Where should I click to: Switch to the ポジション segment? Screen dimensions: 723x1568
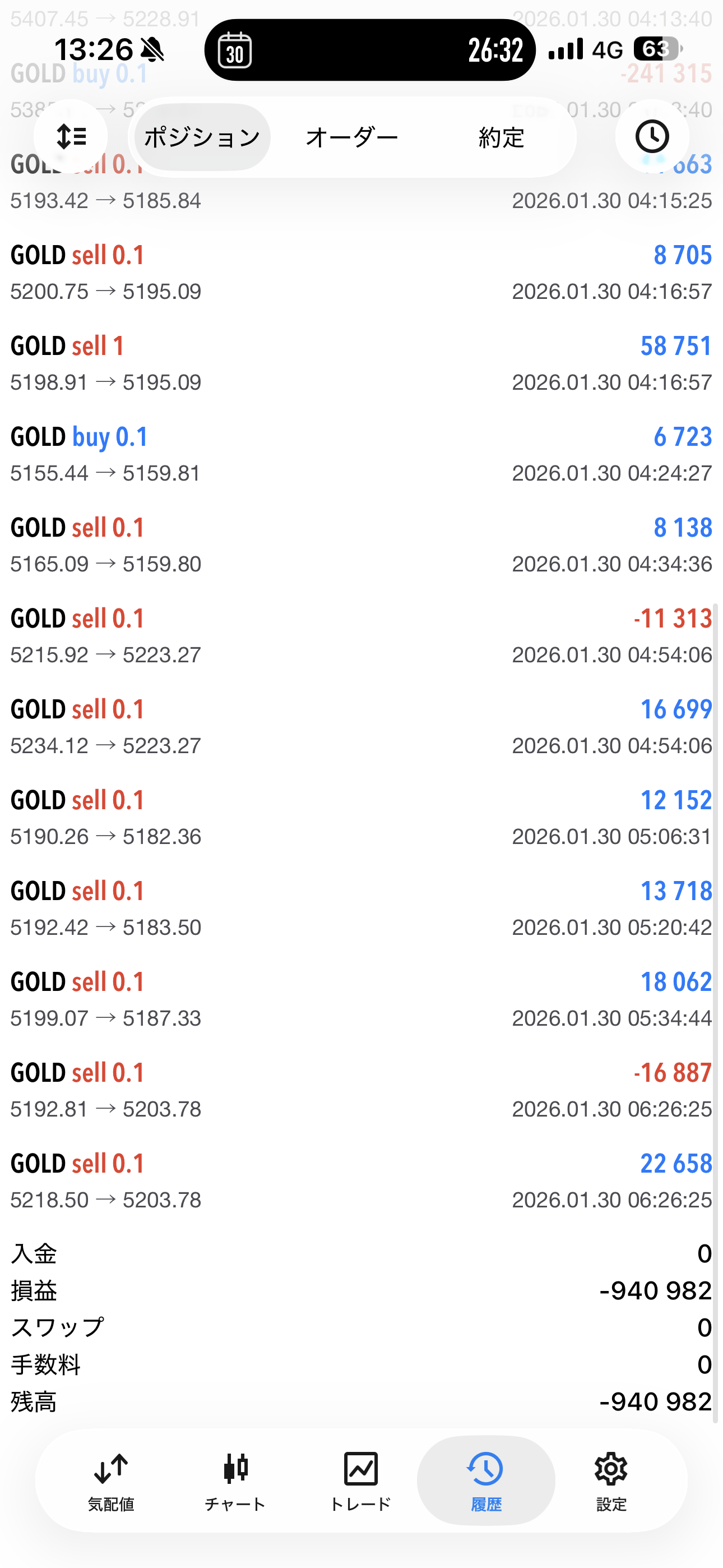[202, 137]
